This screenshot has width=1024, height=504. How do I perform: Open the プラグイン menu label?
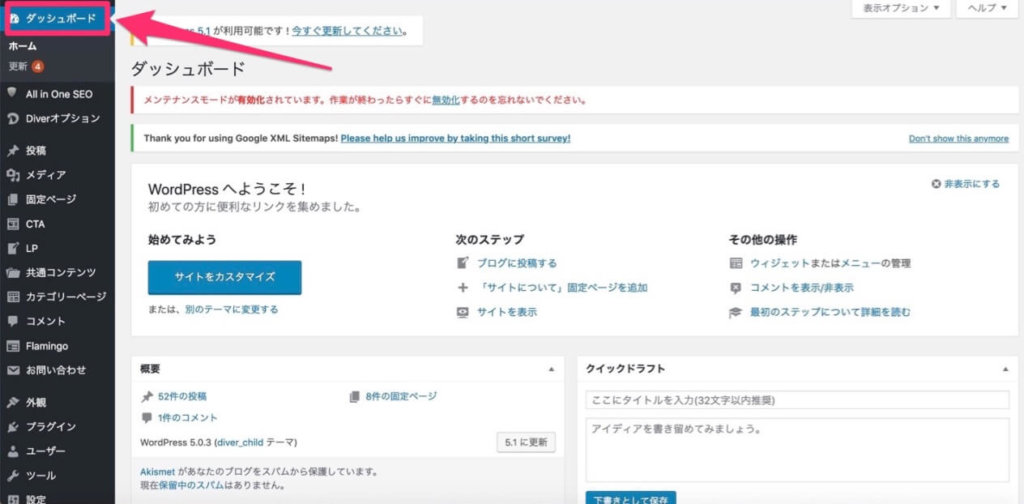(51, 427)
